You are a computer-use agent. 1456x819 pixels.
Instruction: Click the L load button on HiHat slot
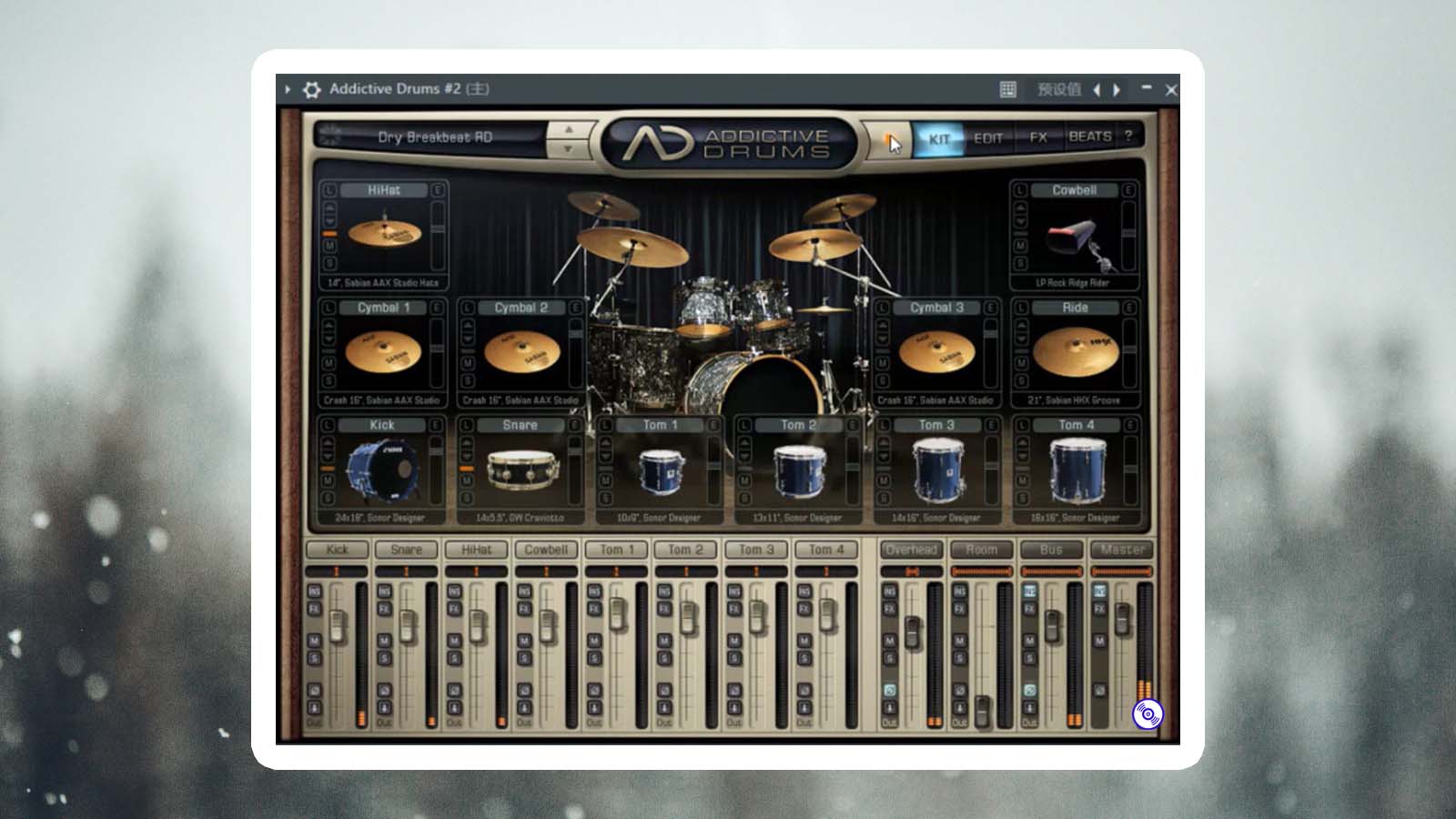pos(329,190)
